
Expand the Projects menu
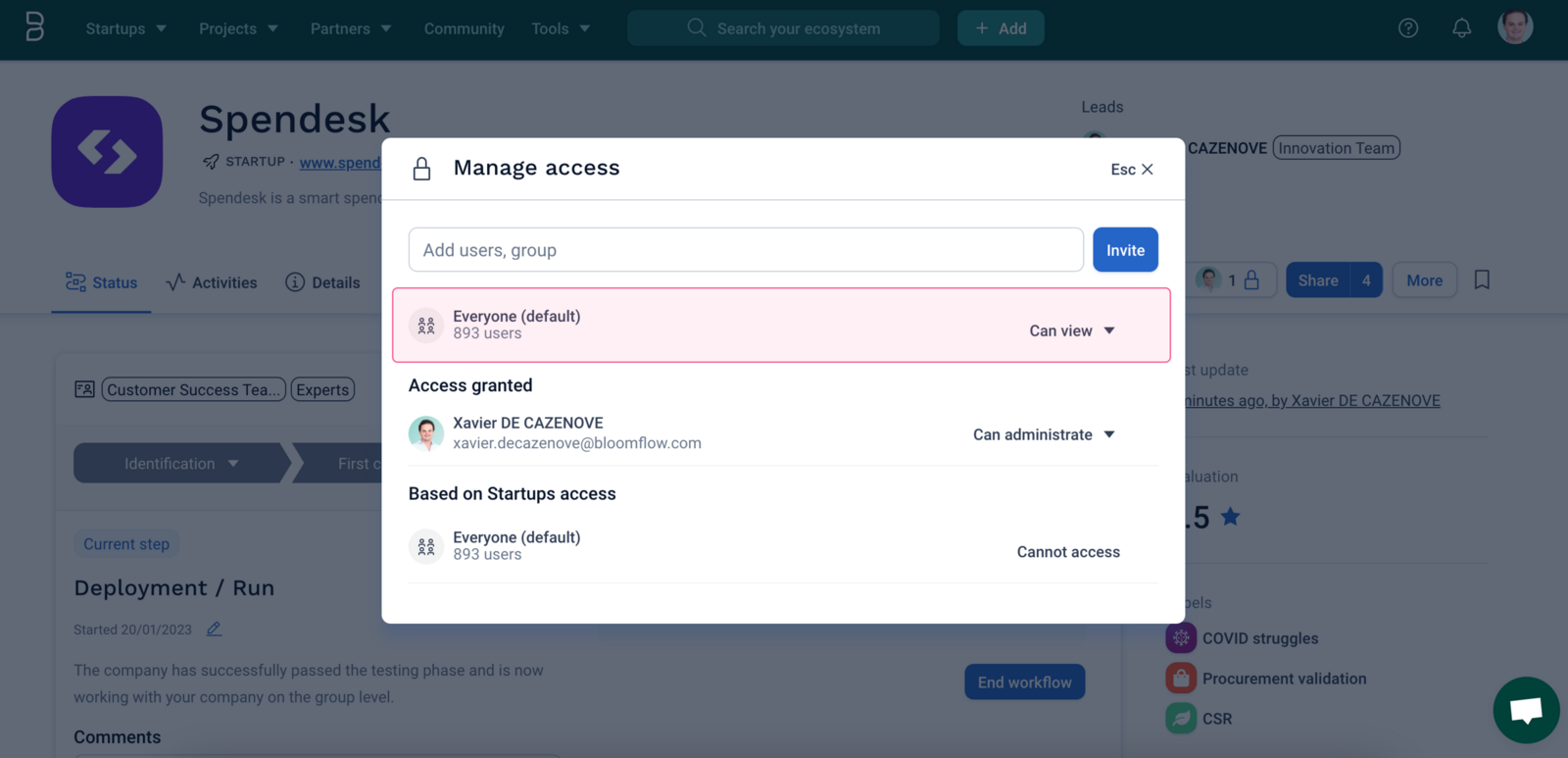coord(238,28)
